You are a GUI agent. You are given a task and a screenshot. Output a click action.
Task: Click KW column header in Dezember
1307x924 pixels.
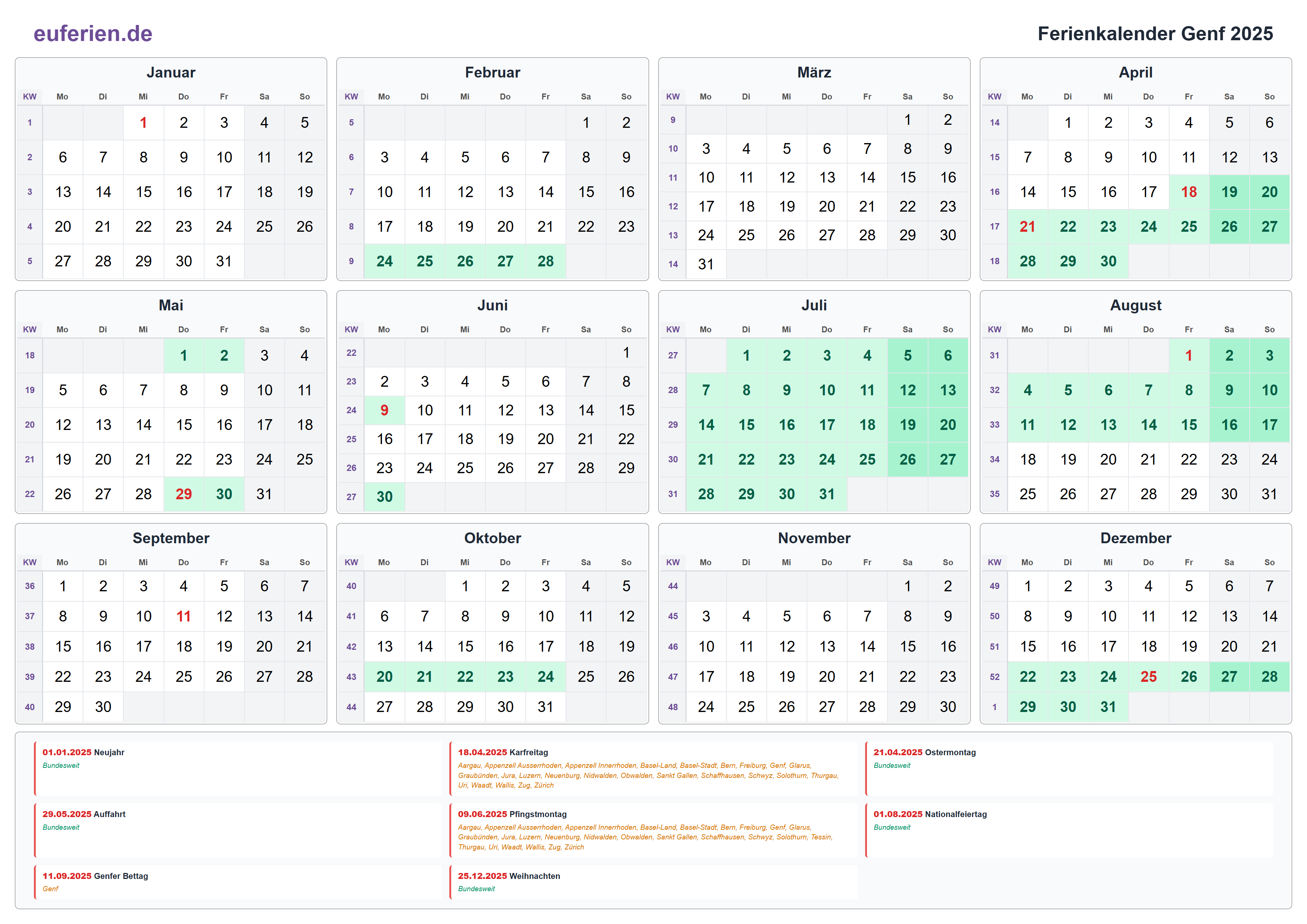(x=994, y=563)
